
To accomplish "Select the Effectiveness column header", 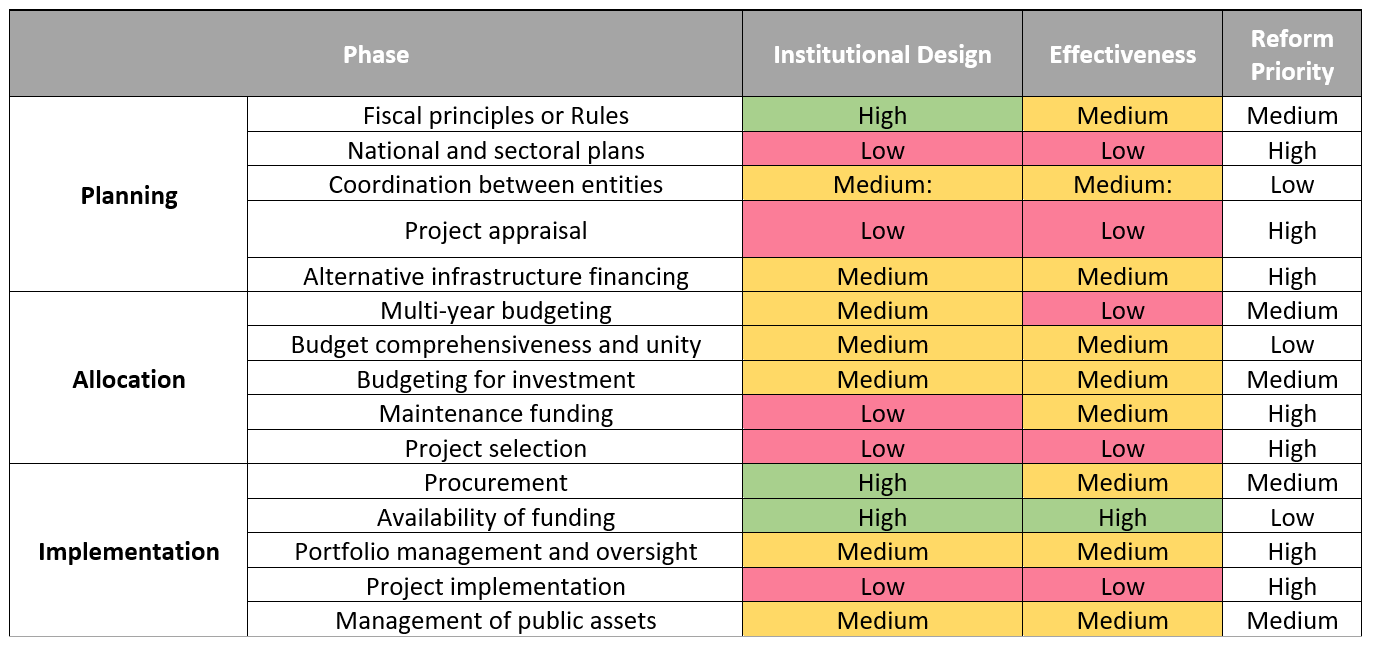I will pos(1122,55).
